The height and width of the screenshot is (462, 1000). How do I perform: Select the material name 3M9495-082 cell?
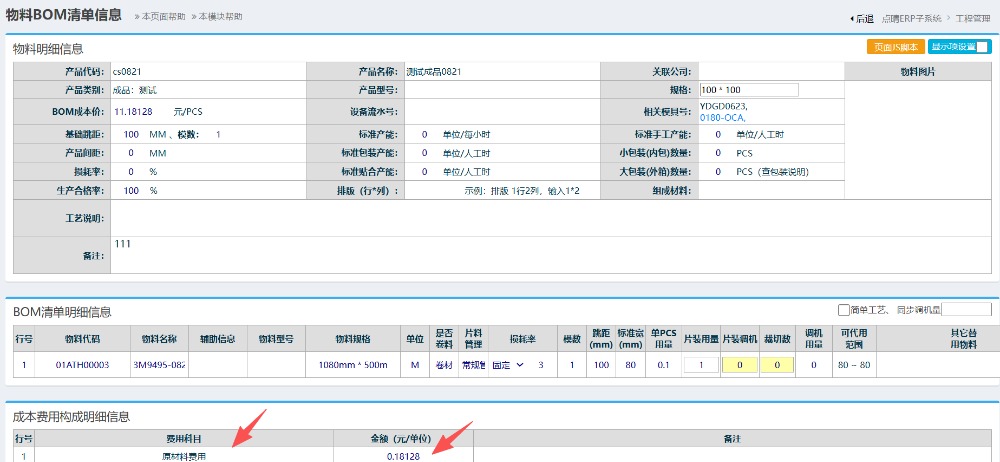pyautogui.click(x=159, y=365)
